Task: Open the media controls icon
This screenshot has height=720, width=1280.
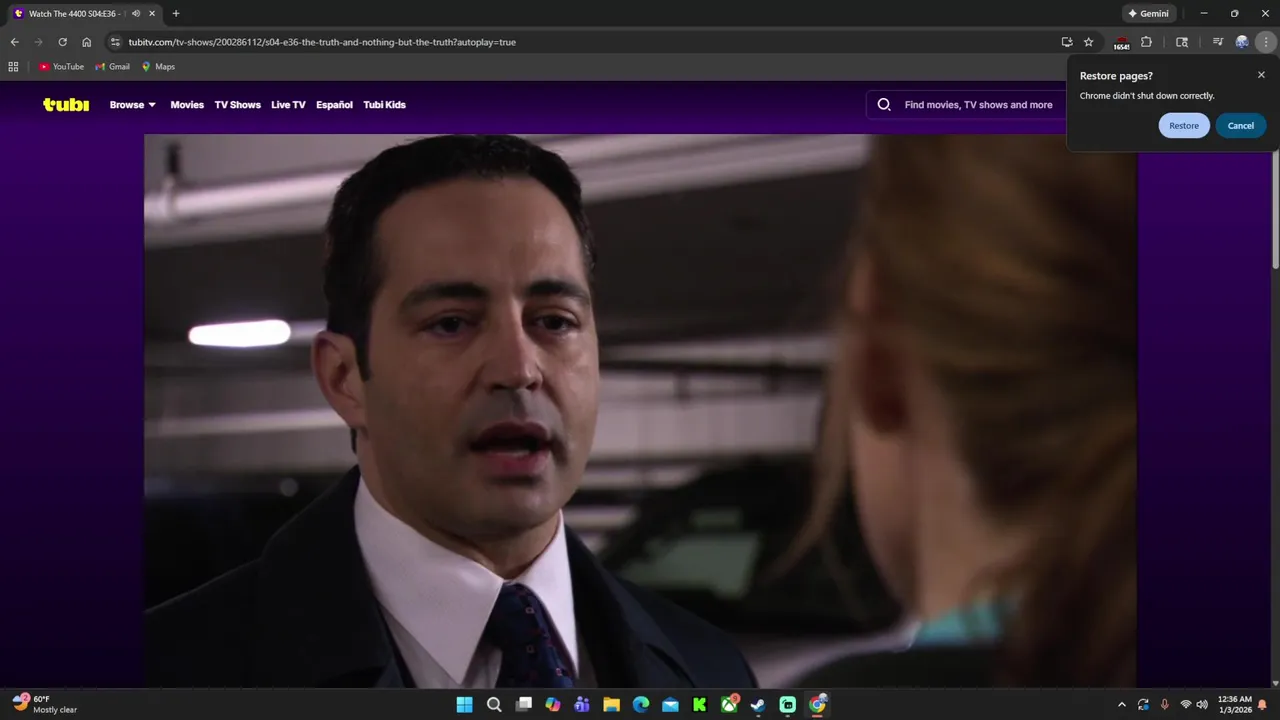Action: pos(1217,42)
